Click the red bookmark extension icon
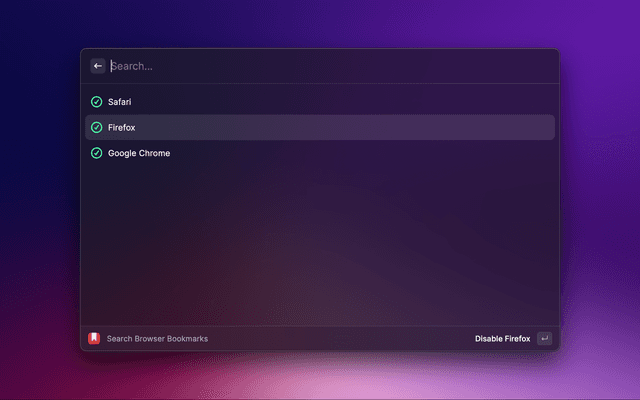Image resolution: width=640 pixels, height=400 pixels. [x=94, y=339]
